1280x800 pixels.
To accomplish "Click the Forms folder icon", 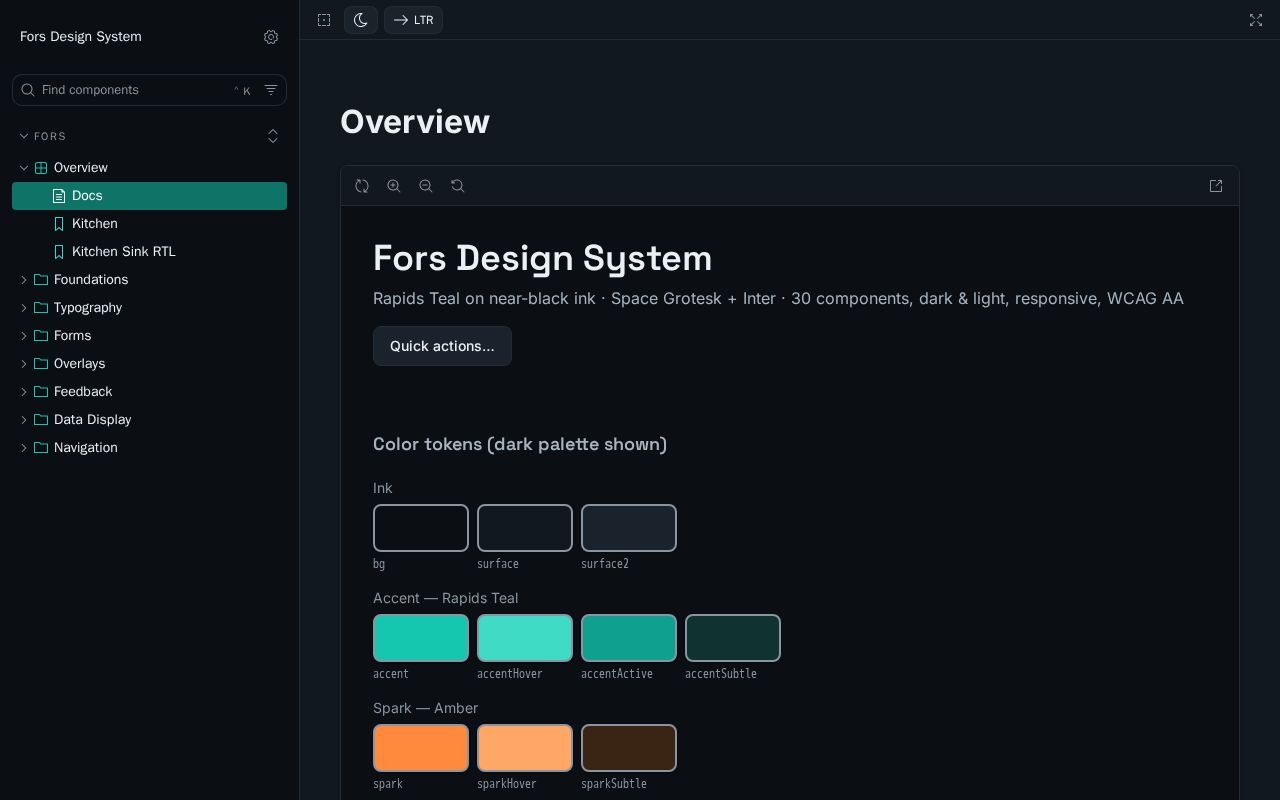I will [41, 336].
